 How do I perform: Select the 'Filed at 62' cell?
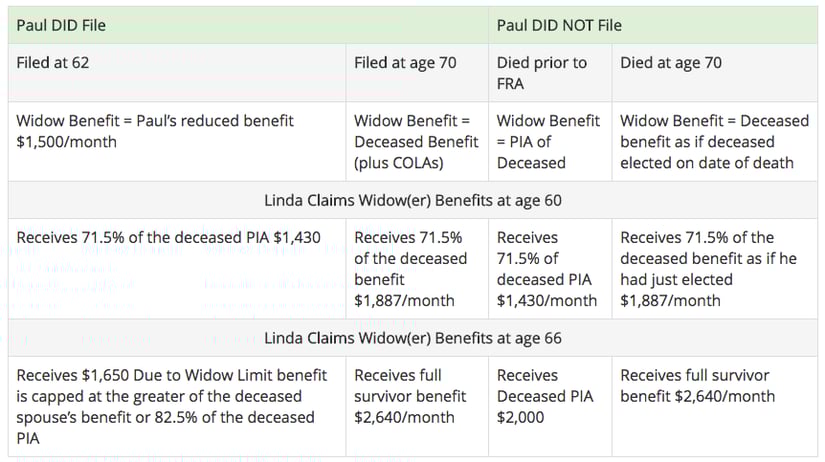(x=177, y=73)
